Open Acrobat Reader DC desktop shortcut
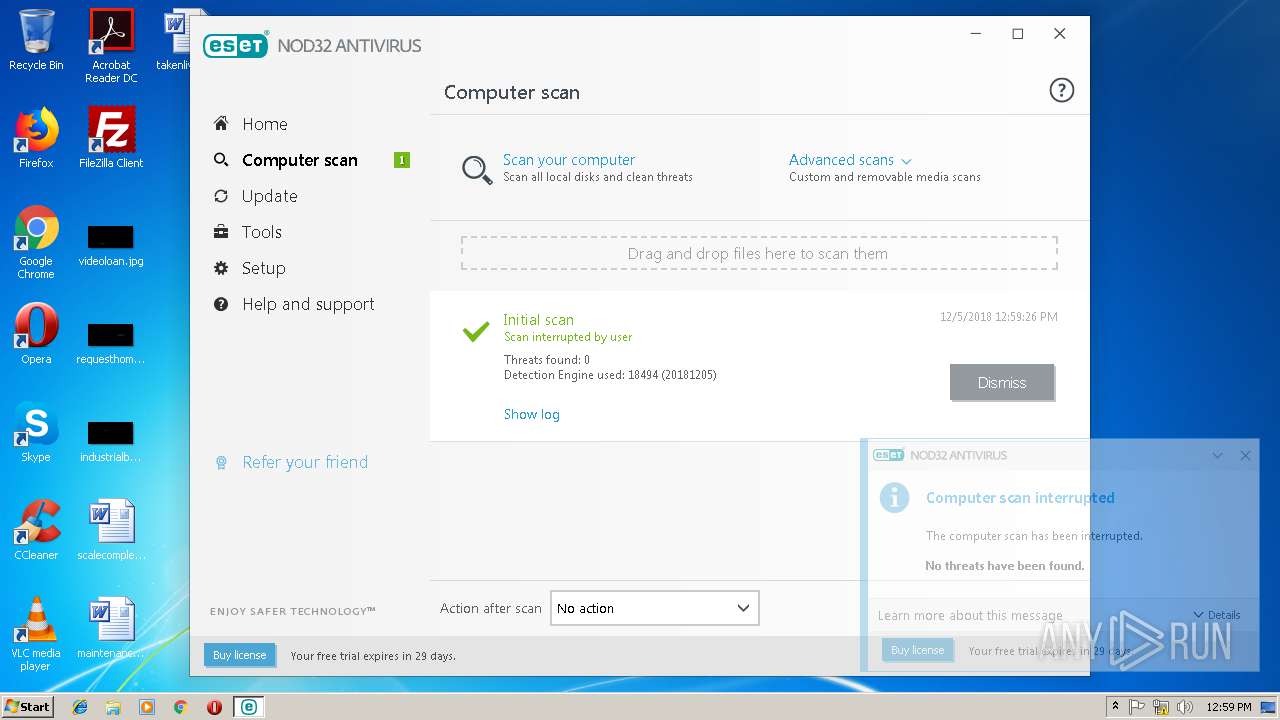Screen dimensions: 1280x720 pos(111,46)
